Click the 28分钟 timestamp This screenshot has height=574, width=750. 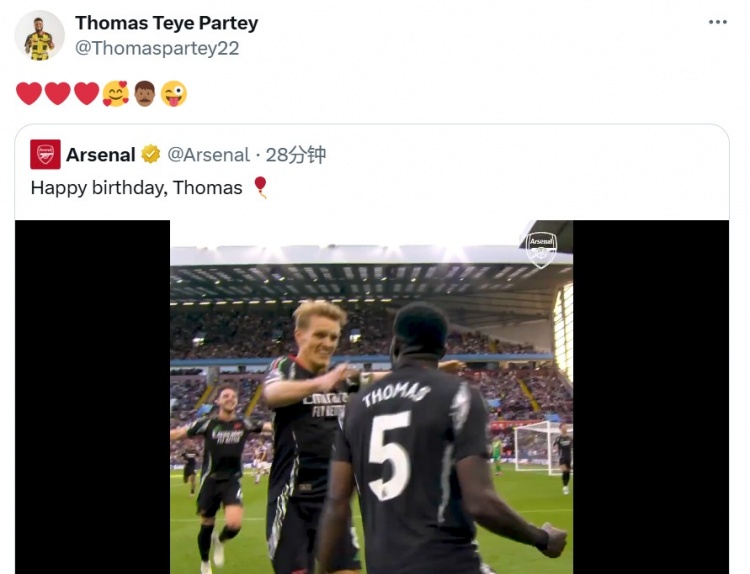296,154
